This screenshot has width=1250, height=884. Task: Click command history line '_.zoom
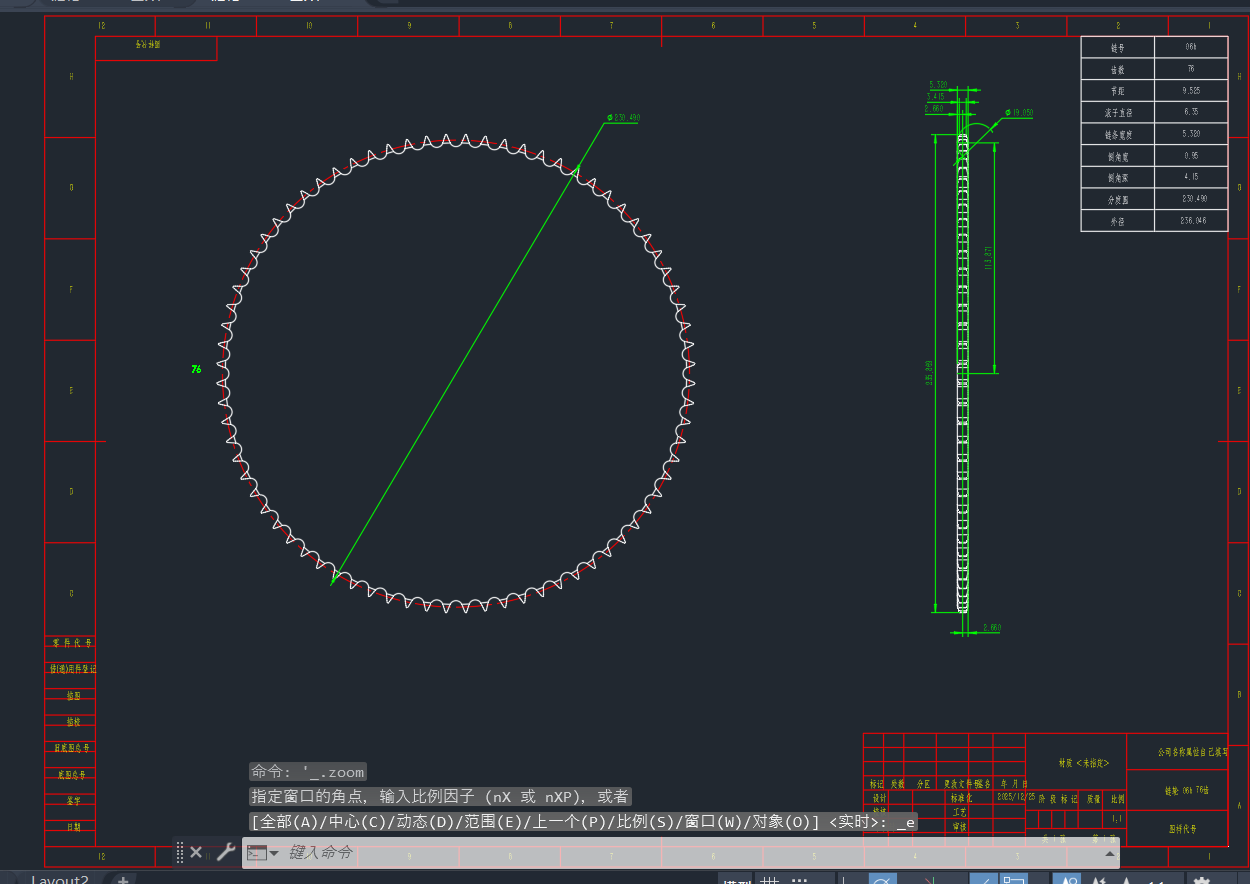coord(308,772)
